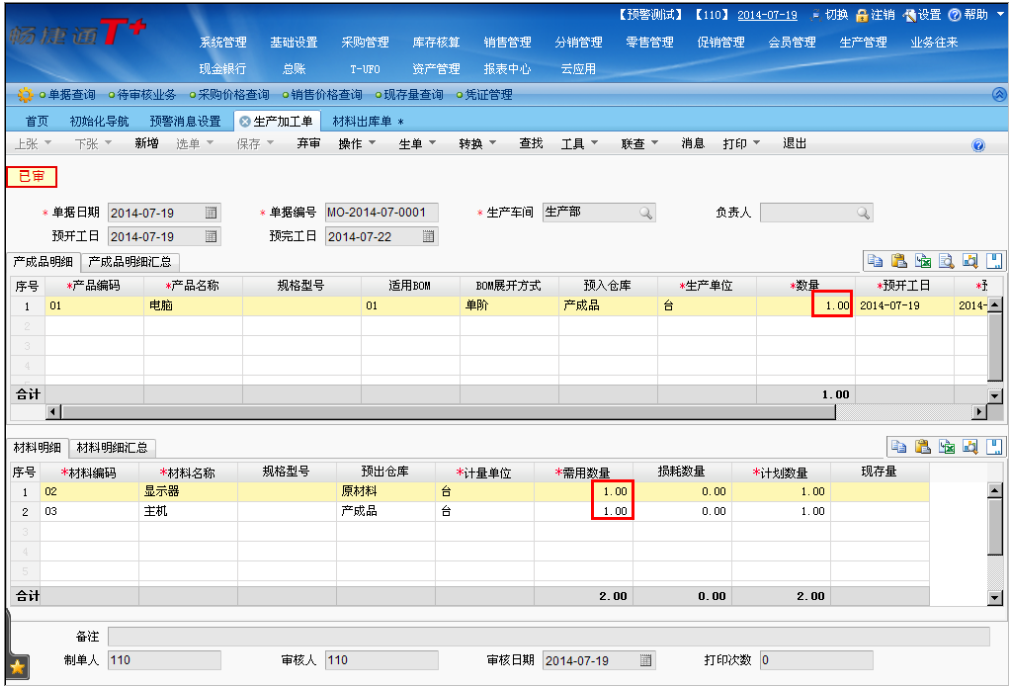The width and height of the screenshot is (1013, 690).
Task: Click the copy rows icon in 材料明细 toolbar
Action: click(x=899, y=446)
